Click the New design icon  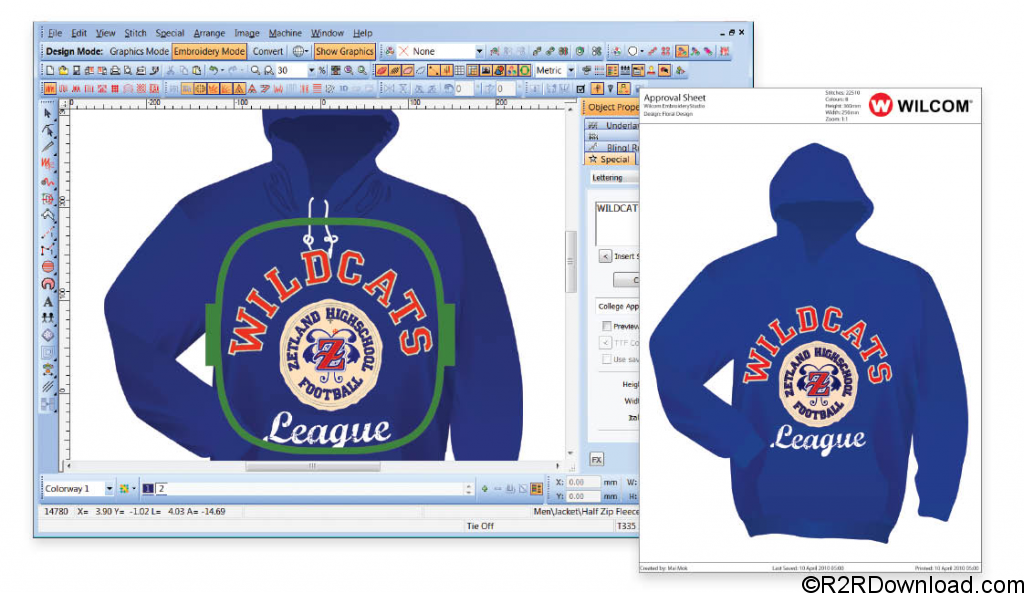tap(50, 71)
